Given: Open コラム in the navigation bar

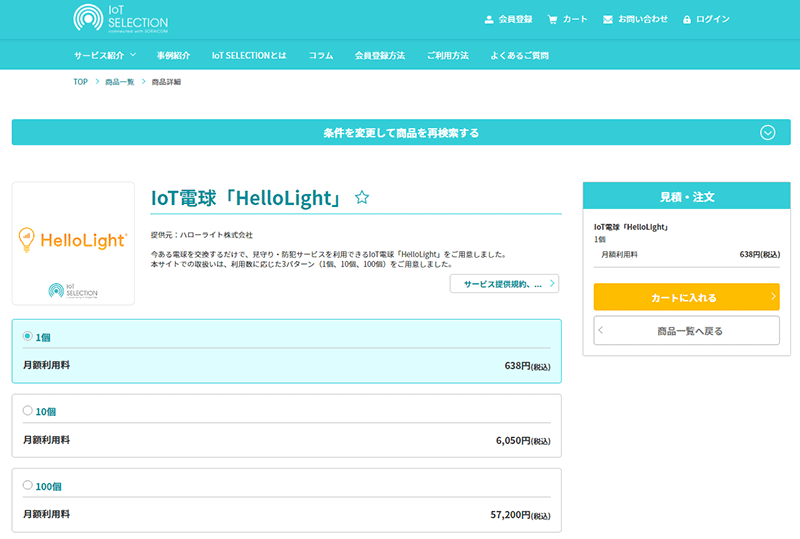Looking at the screenshot, I should (x=321, y=55).
